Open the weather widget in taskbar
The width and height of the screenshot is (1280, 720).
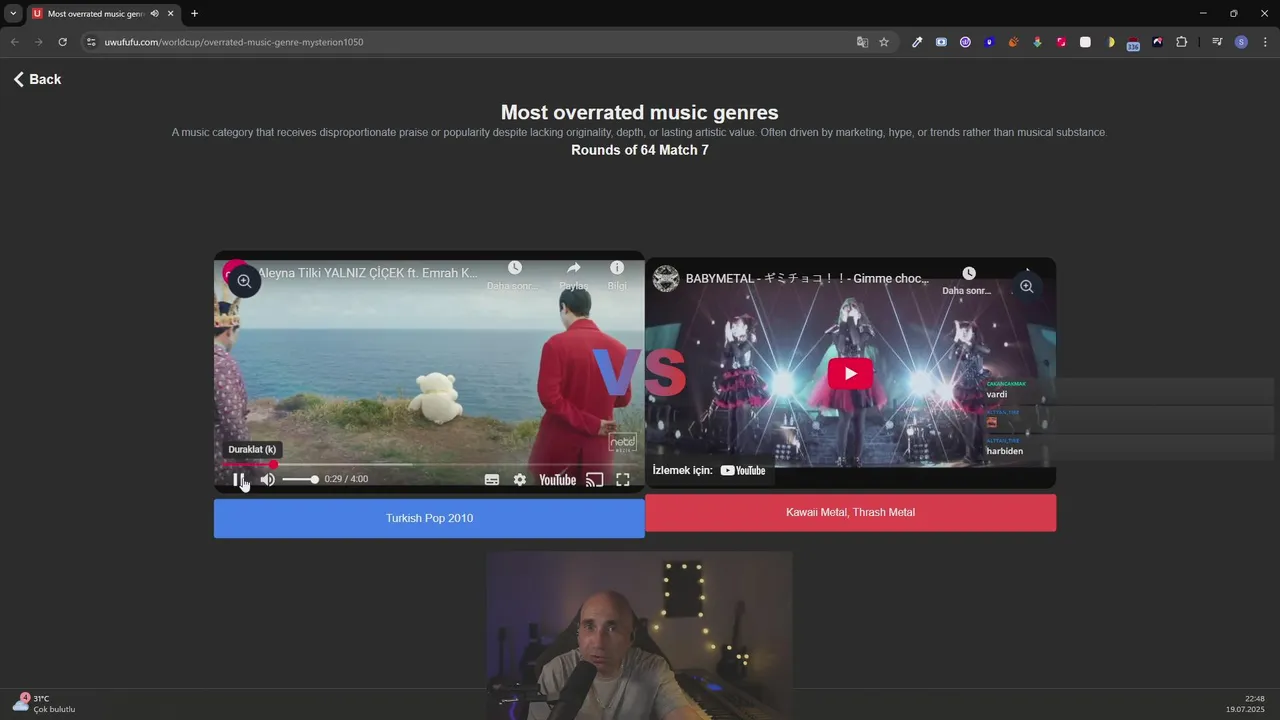pyautogui.click(x=44, y=704)
